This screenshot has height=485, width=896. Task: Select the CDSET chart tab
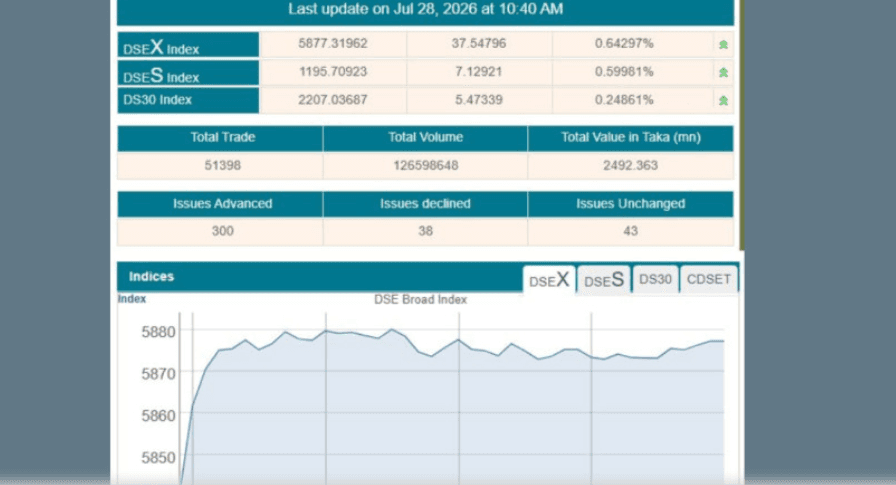coord(709,280)
